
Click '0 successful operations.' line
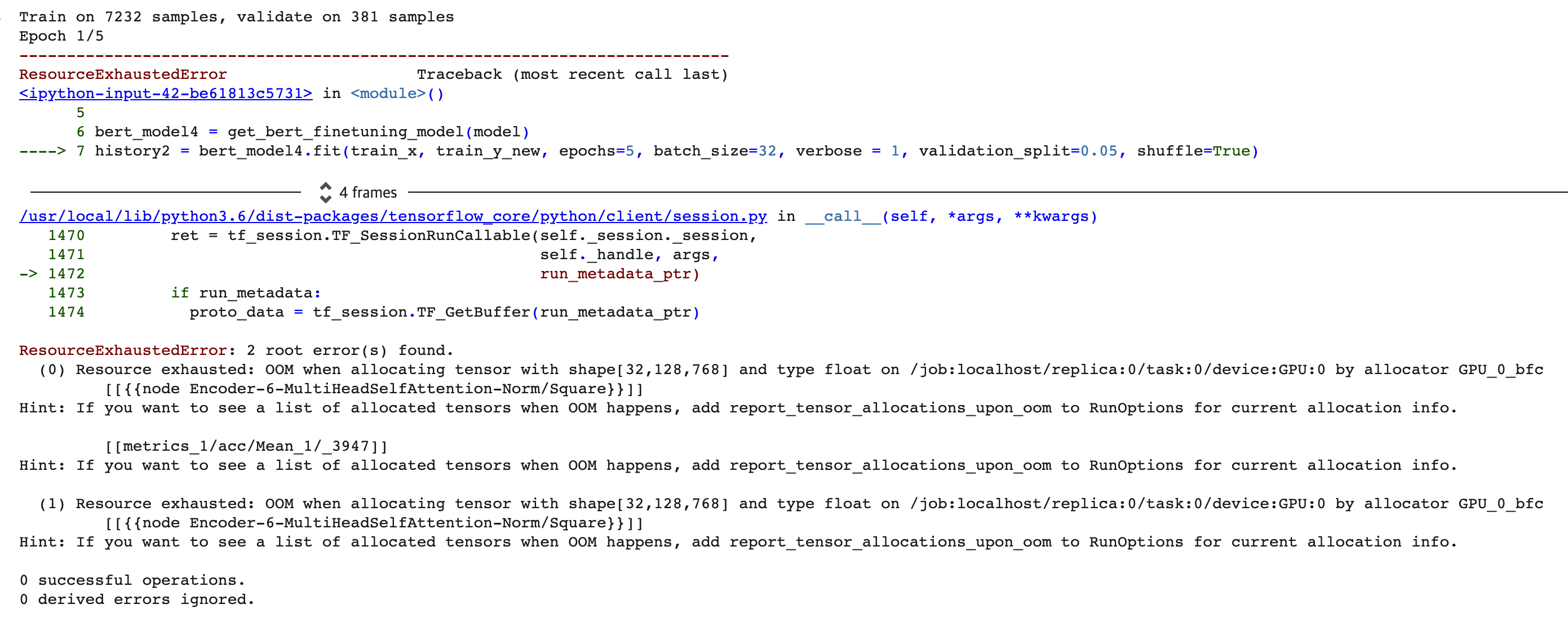coord(132,580)
